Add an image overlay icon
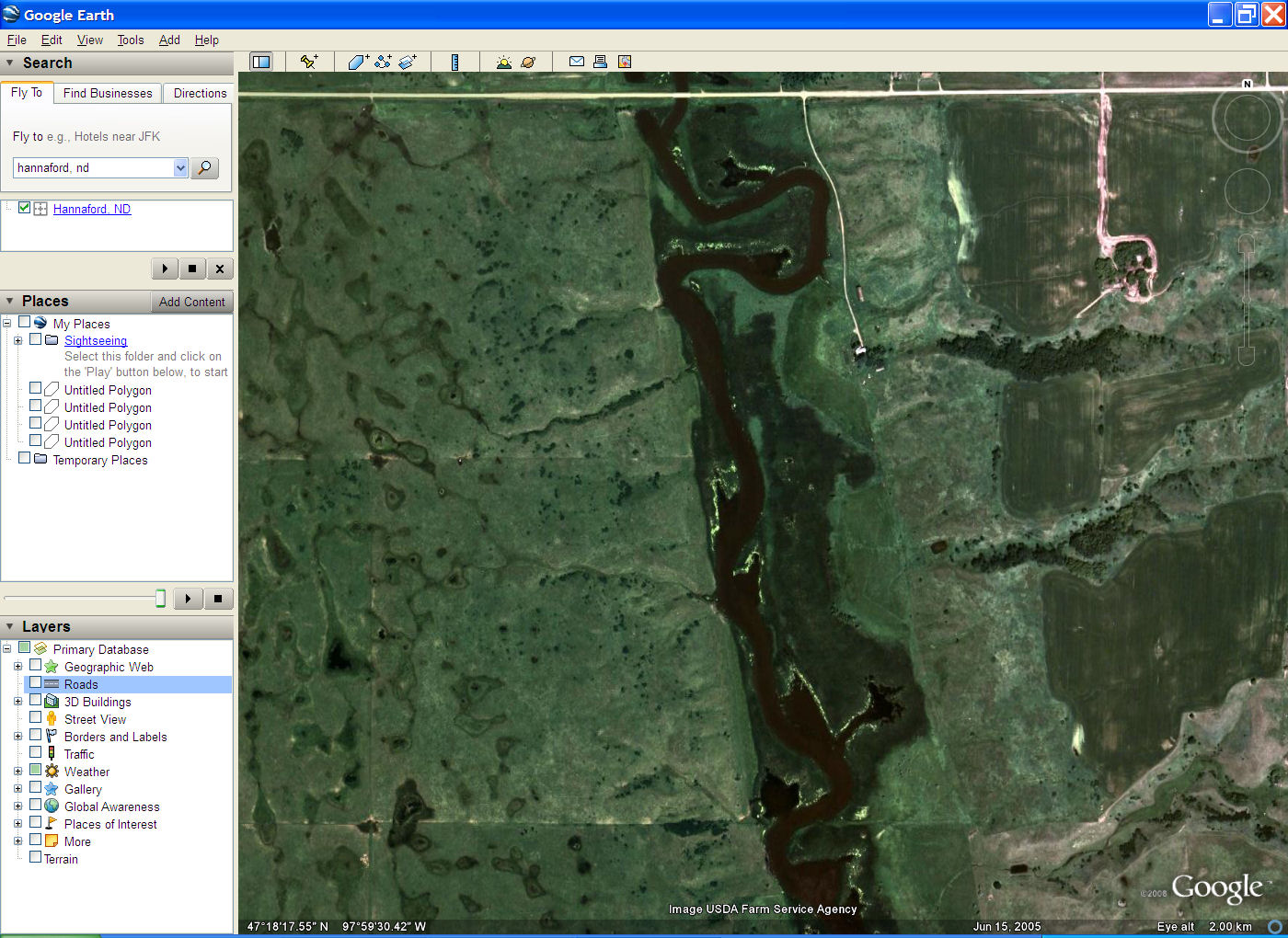The image size is (1288, 938). click(x=408, y=62)
